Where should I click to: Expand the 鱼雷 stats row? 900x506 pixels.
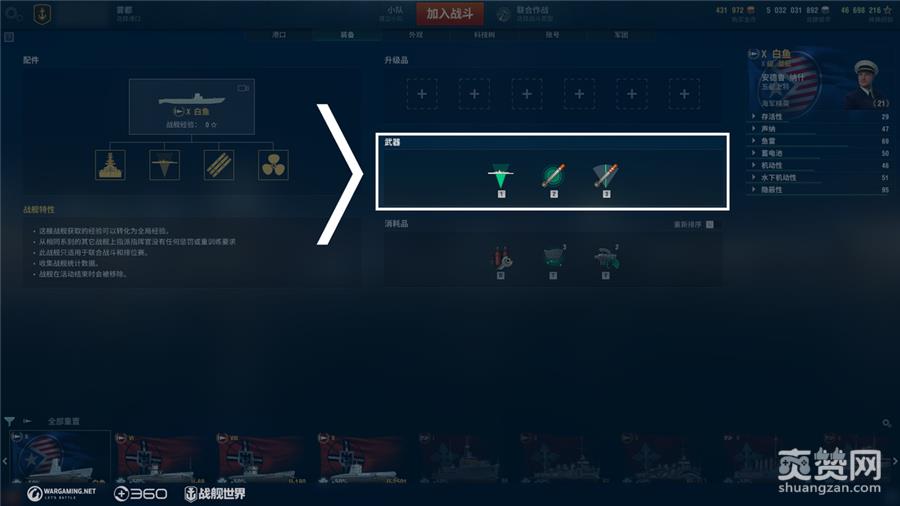820,141
